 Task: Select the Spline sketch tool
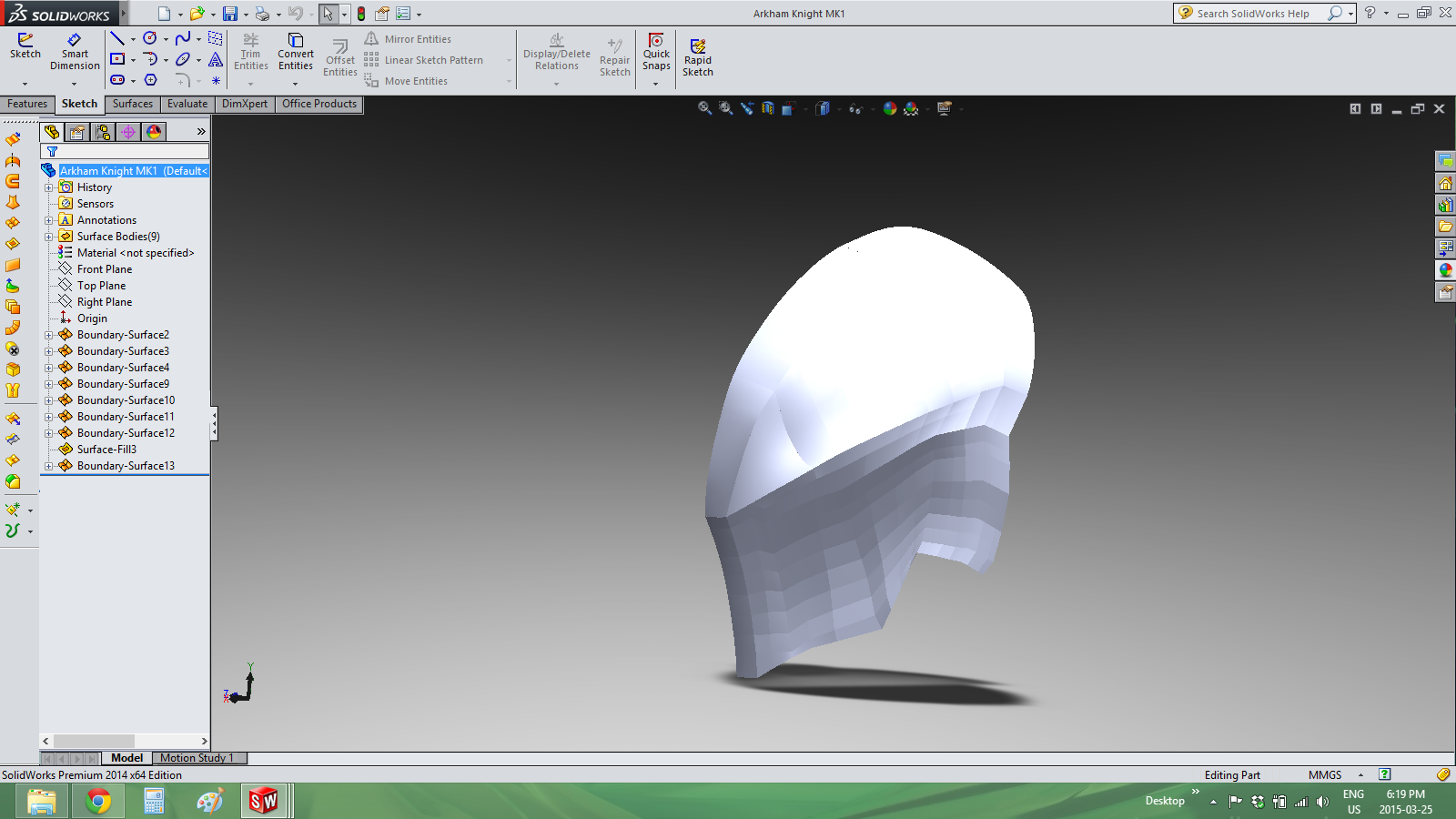pos(183,38)
